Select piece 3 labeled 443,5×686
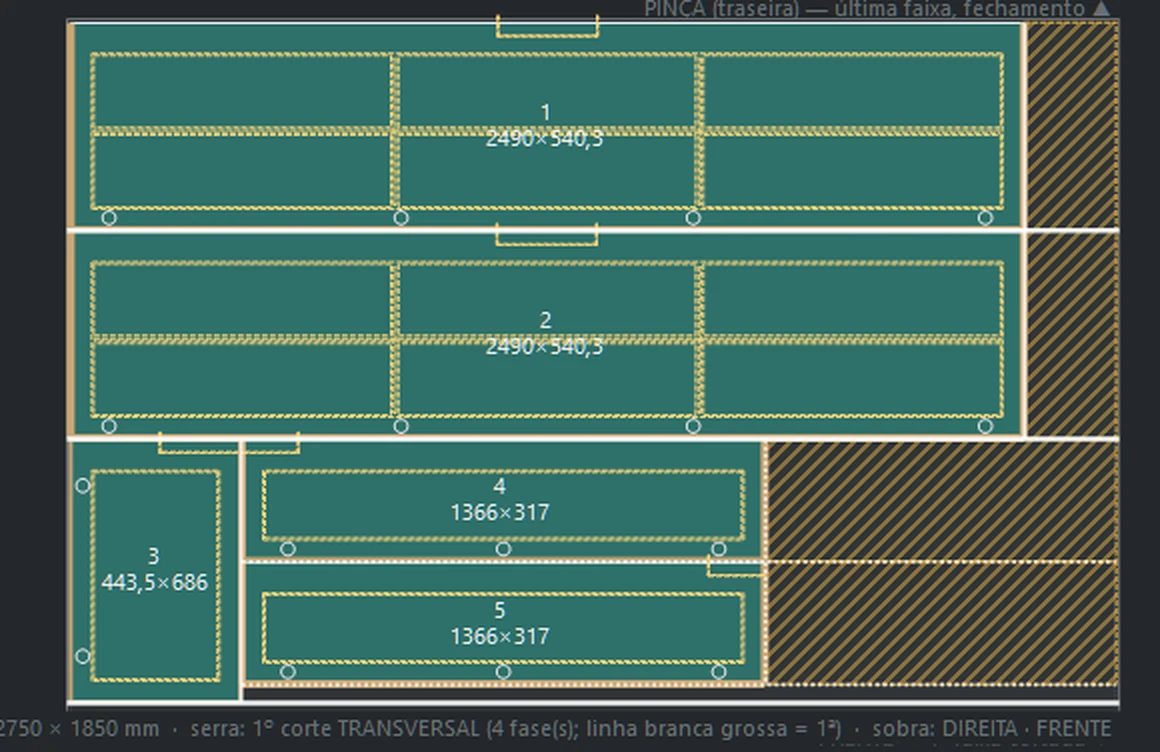1160x752 pixels. 155,571
